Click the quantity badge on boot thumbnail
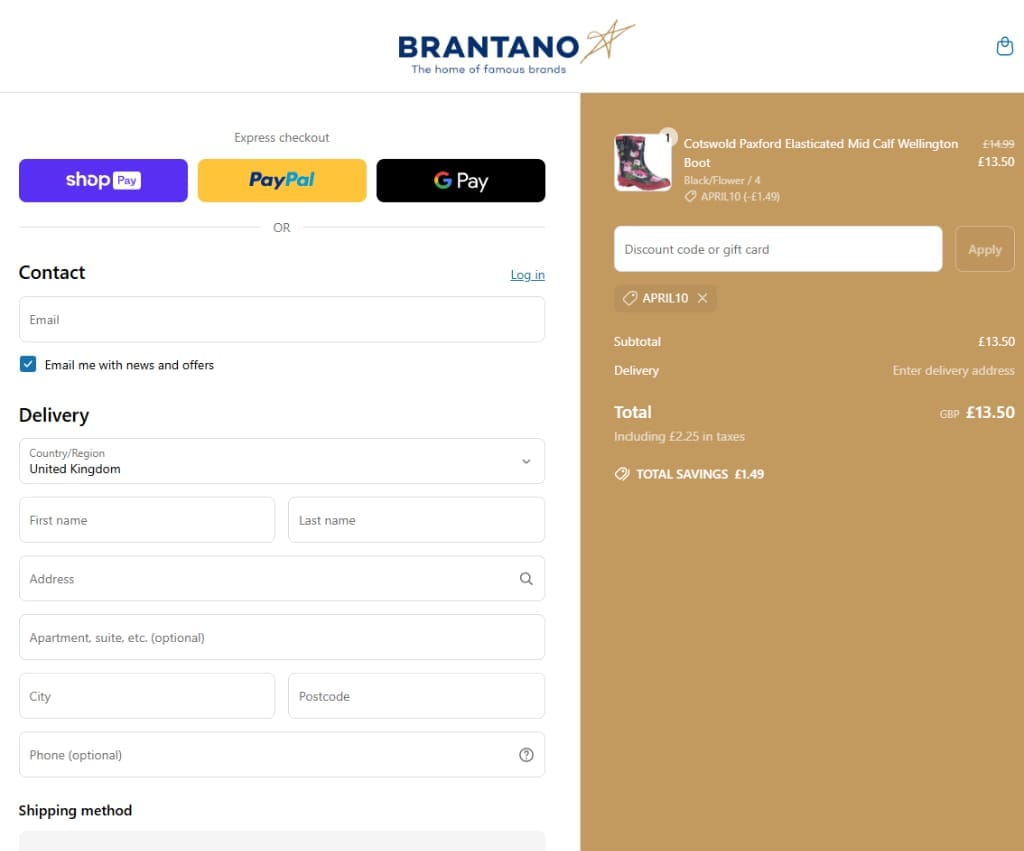Viewport: 1024px width, 851px height. [x=667, y=137]
